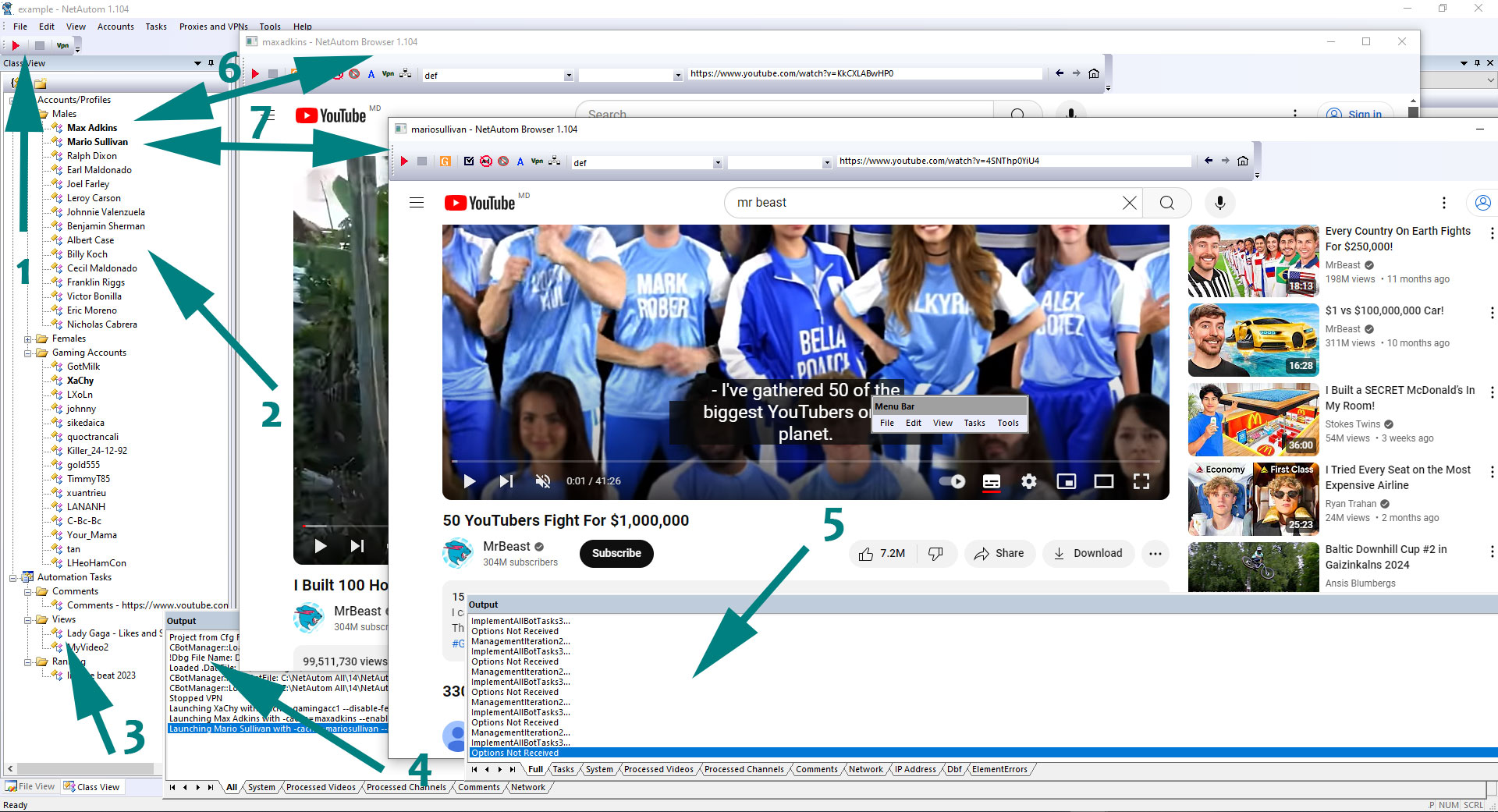Expand the Females folder
The width and height of the screenshot is (1498, 812).
click(28, 339)
